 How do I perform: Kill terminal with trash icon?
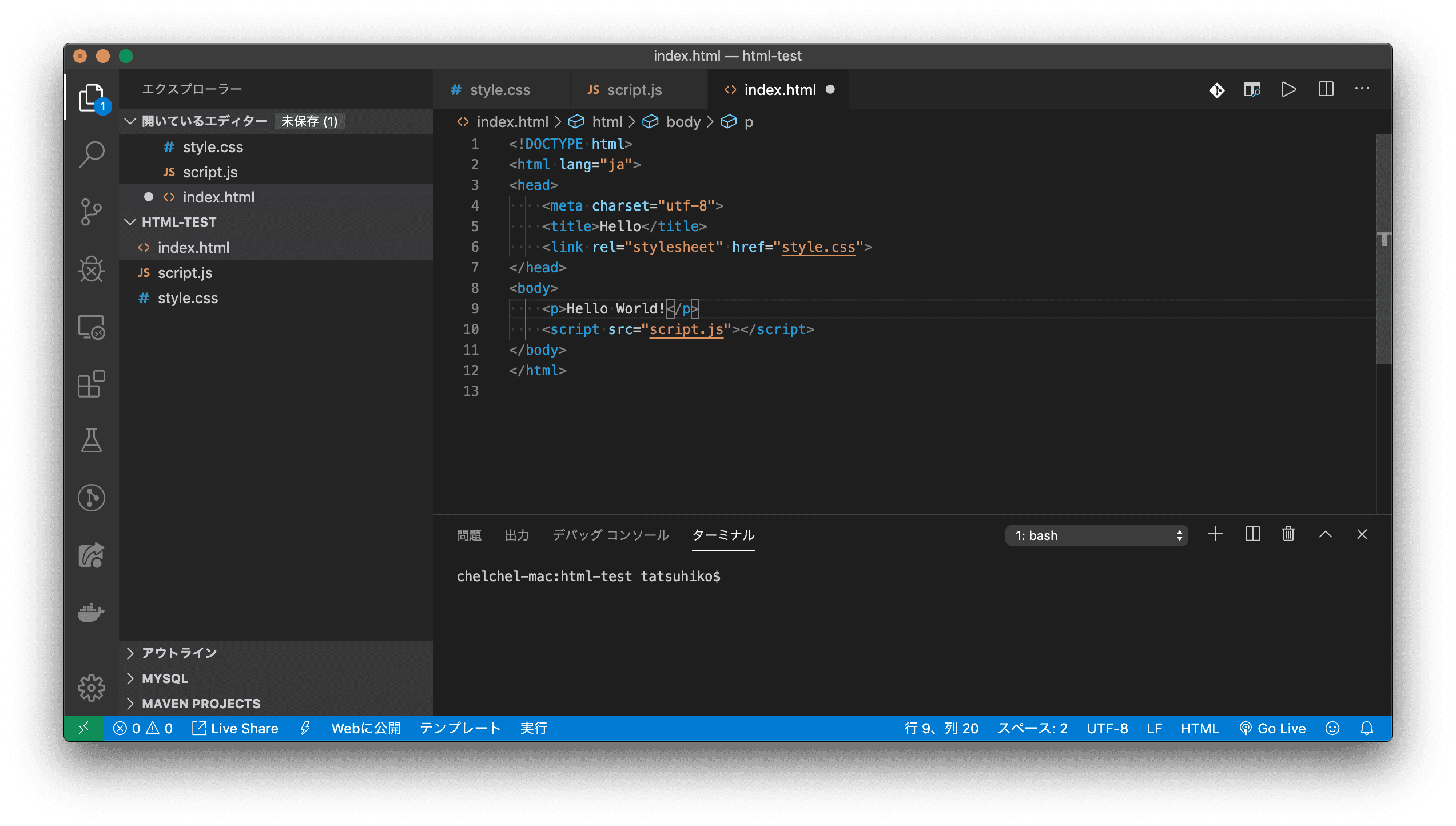point(1288,534)
